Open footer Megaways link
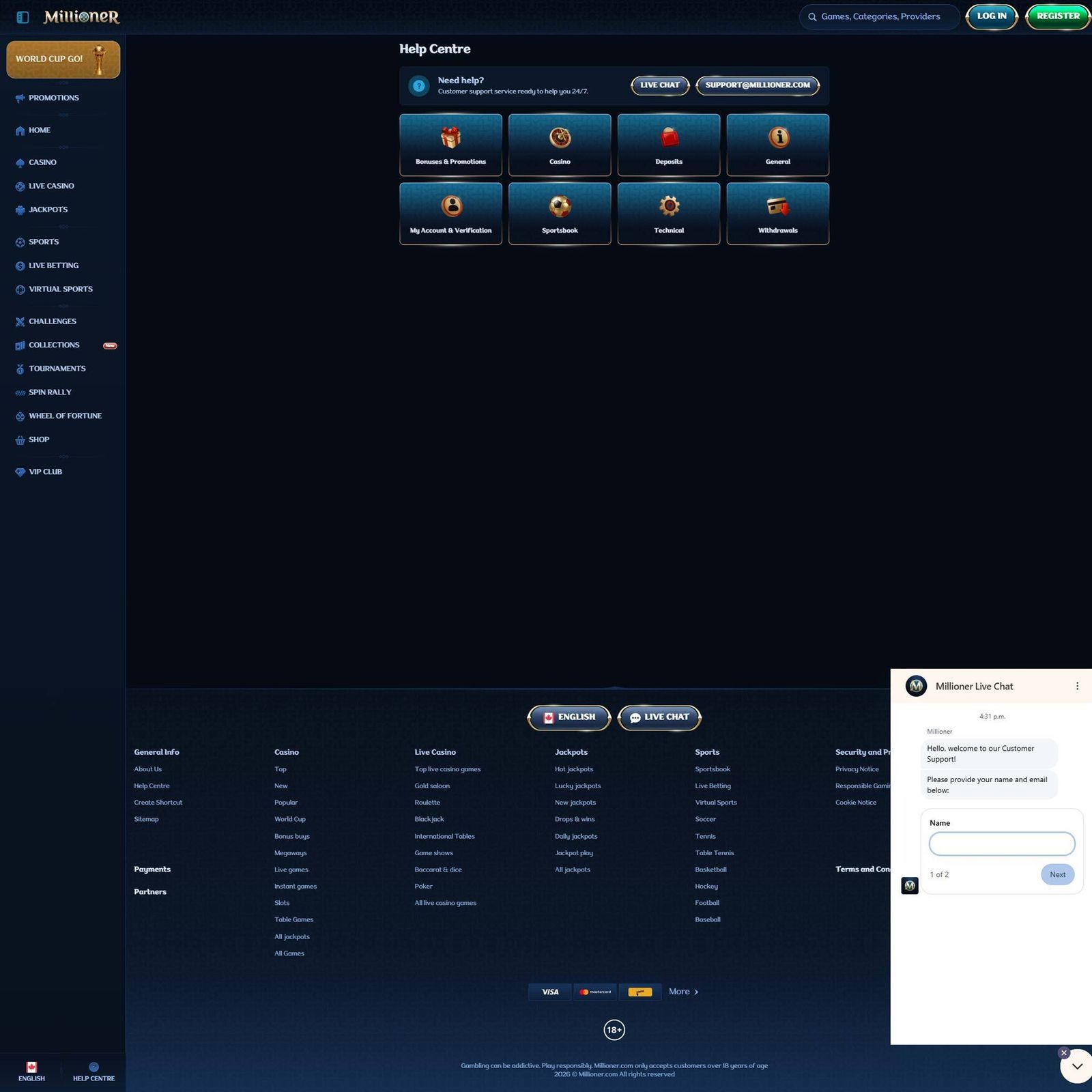 [291, 853]
